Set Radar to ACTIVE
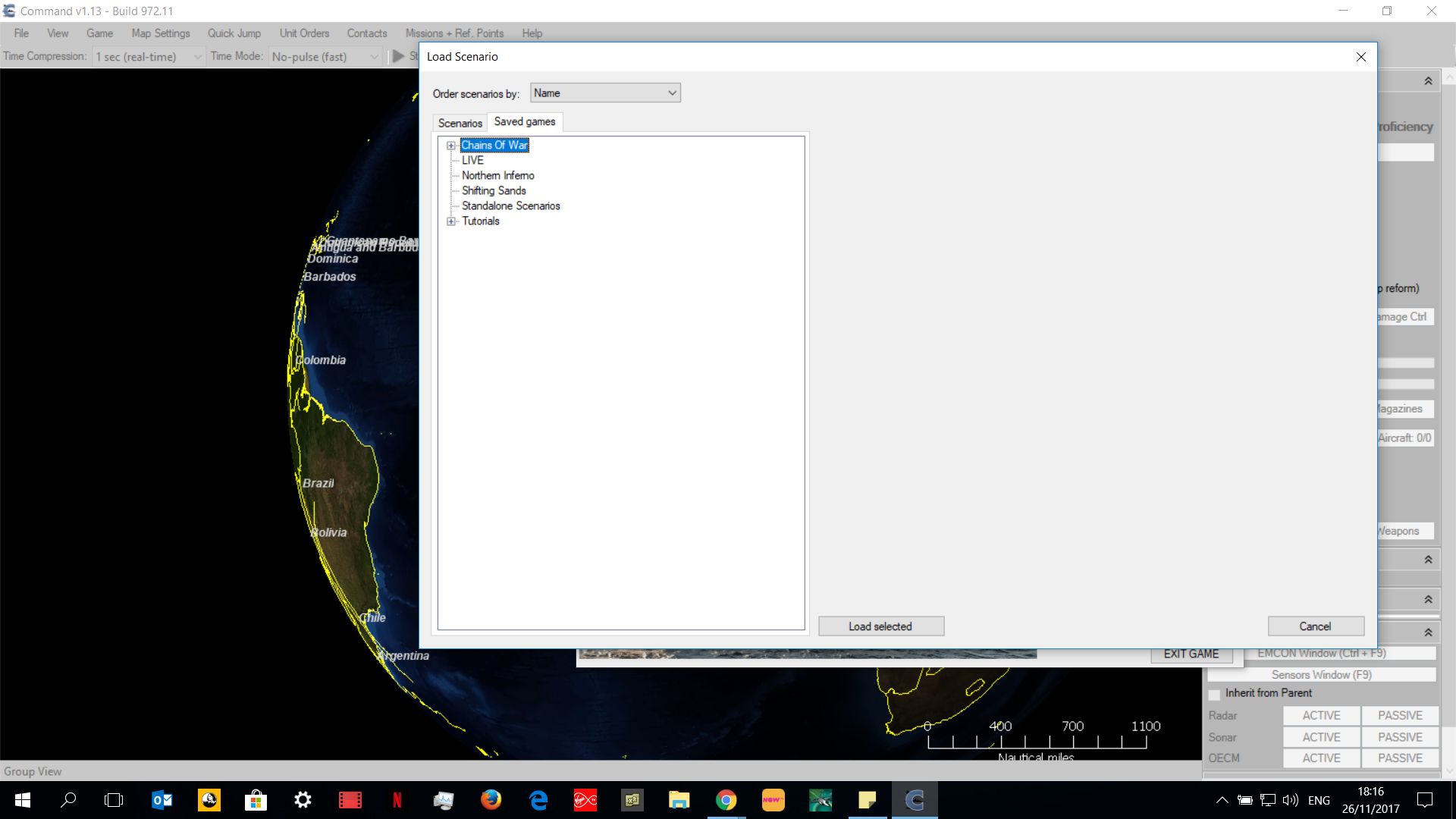This screenshot has height=819, width=1456. tap(1321, 715)
